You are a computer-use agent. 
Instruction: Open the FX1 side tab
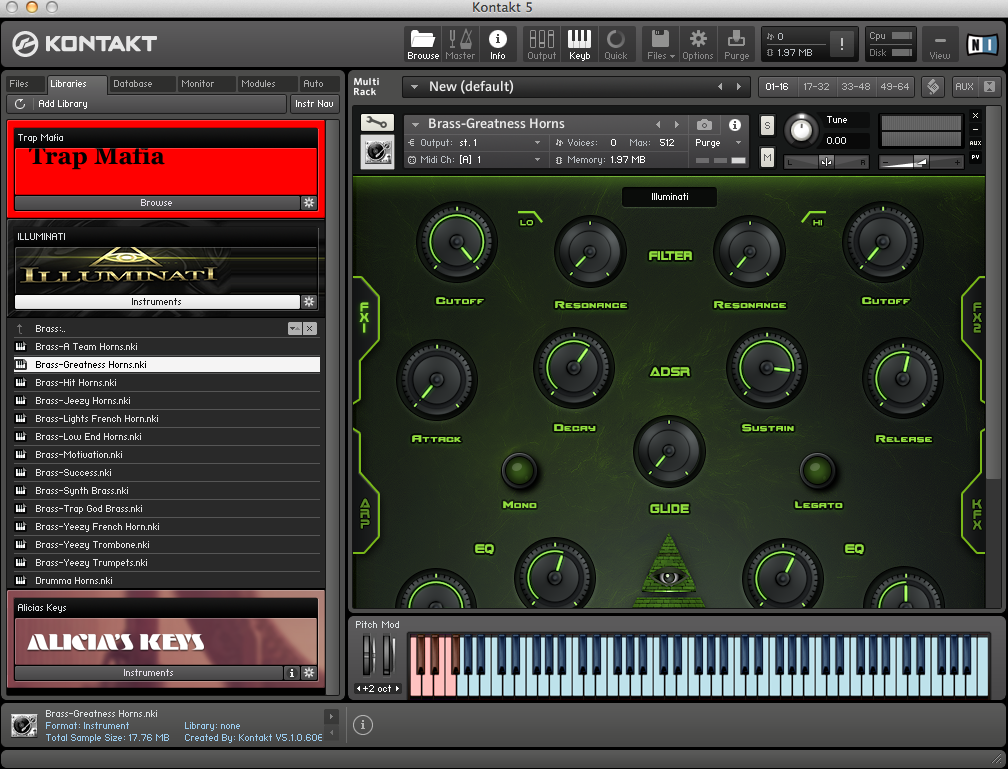click(365, 318)
